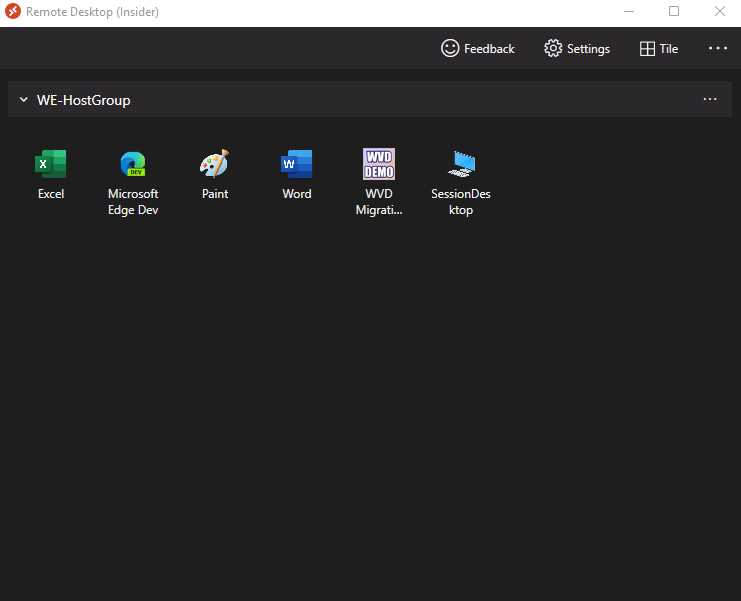Click the Remote Desktop title bar icon
The image size is (741, 601).
[13, 11]
